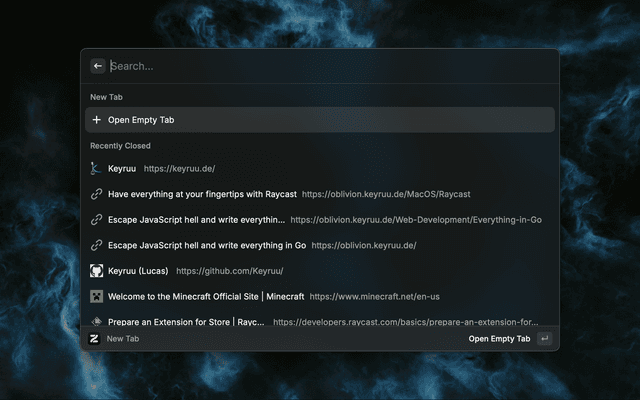640x400 pixels.
Task: Click link icon next to Raycast fingertips entry
Action: tap(97, 194)
